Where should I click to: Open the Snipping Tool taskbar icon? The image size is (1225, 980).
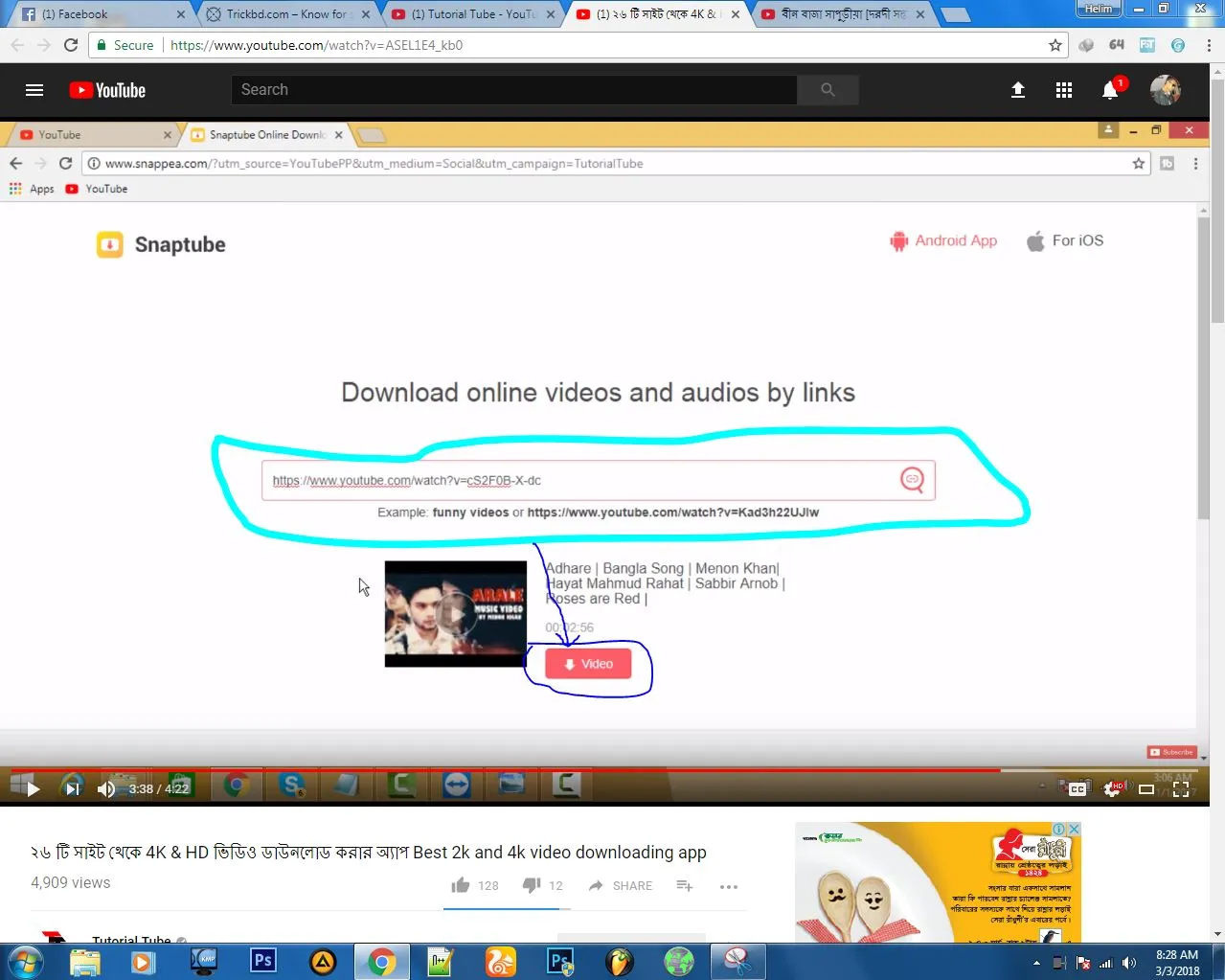738,962
